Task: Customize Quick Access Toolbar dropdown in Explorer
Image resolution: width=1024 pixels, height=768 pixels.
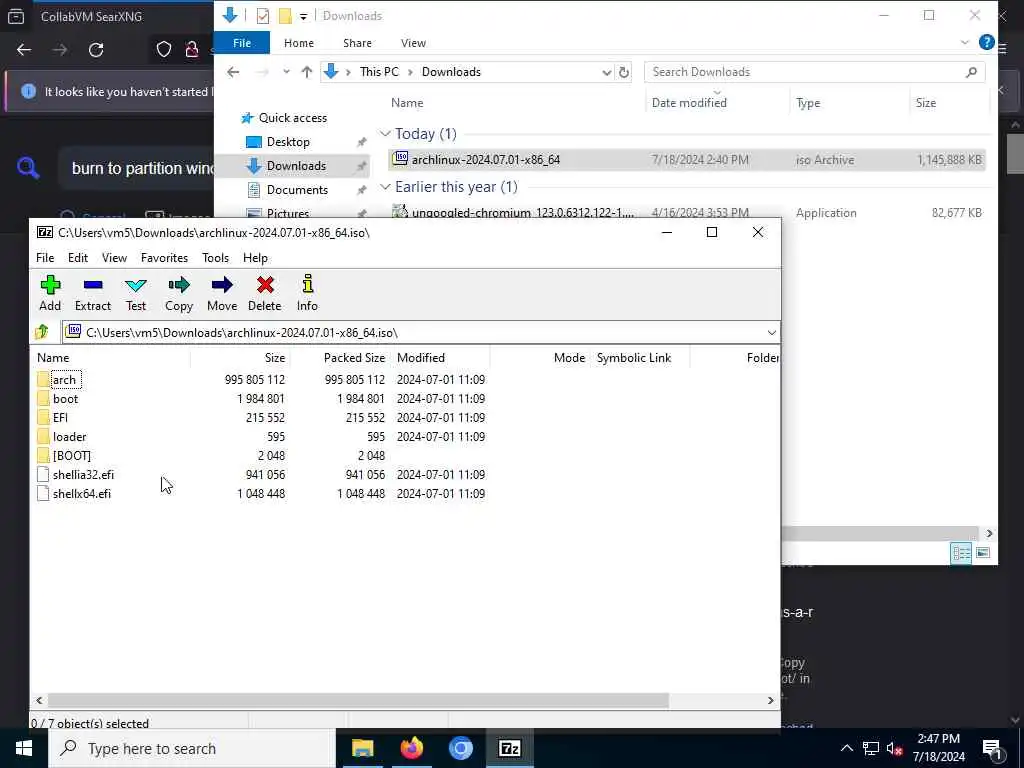Action: [304, 16]
